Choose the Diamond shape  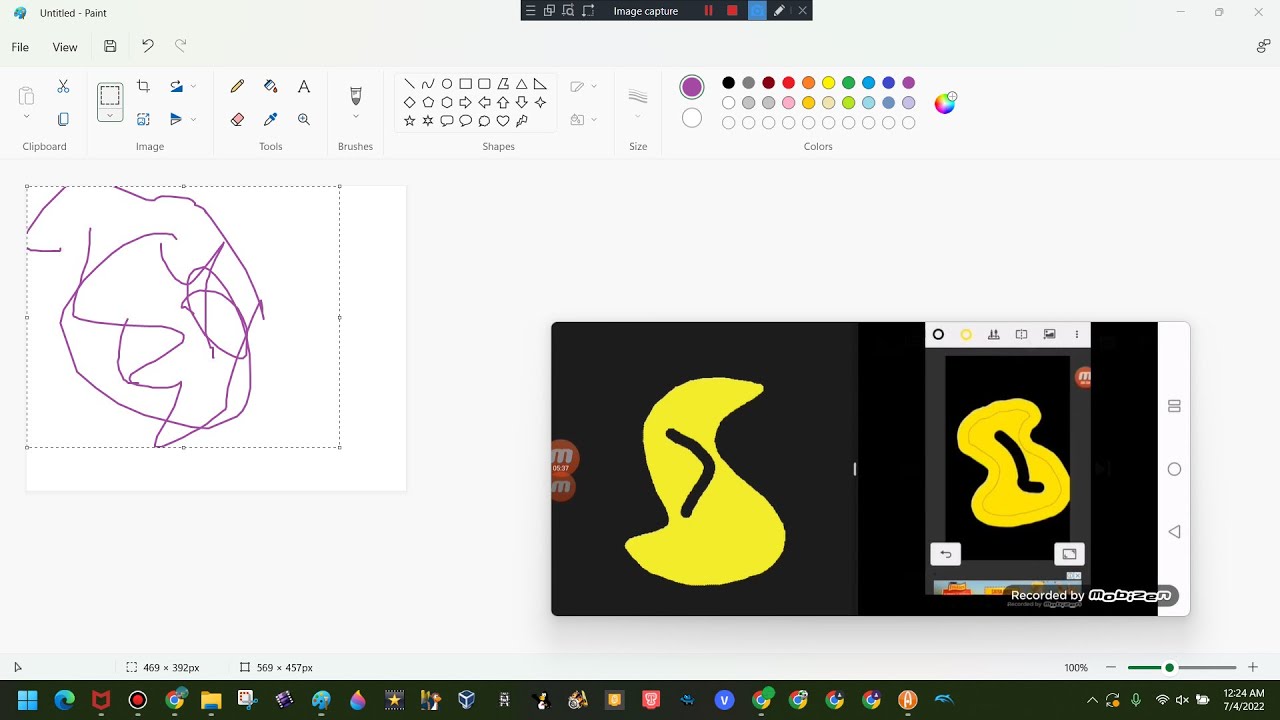tap(409, 102)
